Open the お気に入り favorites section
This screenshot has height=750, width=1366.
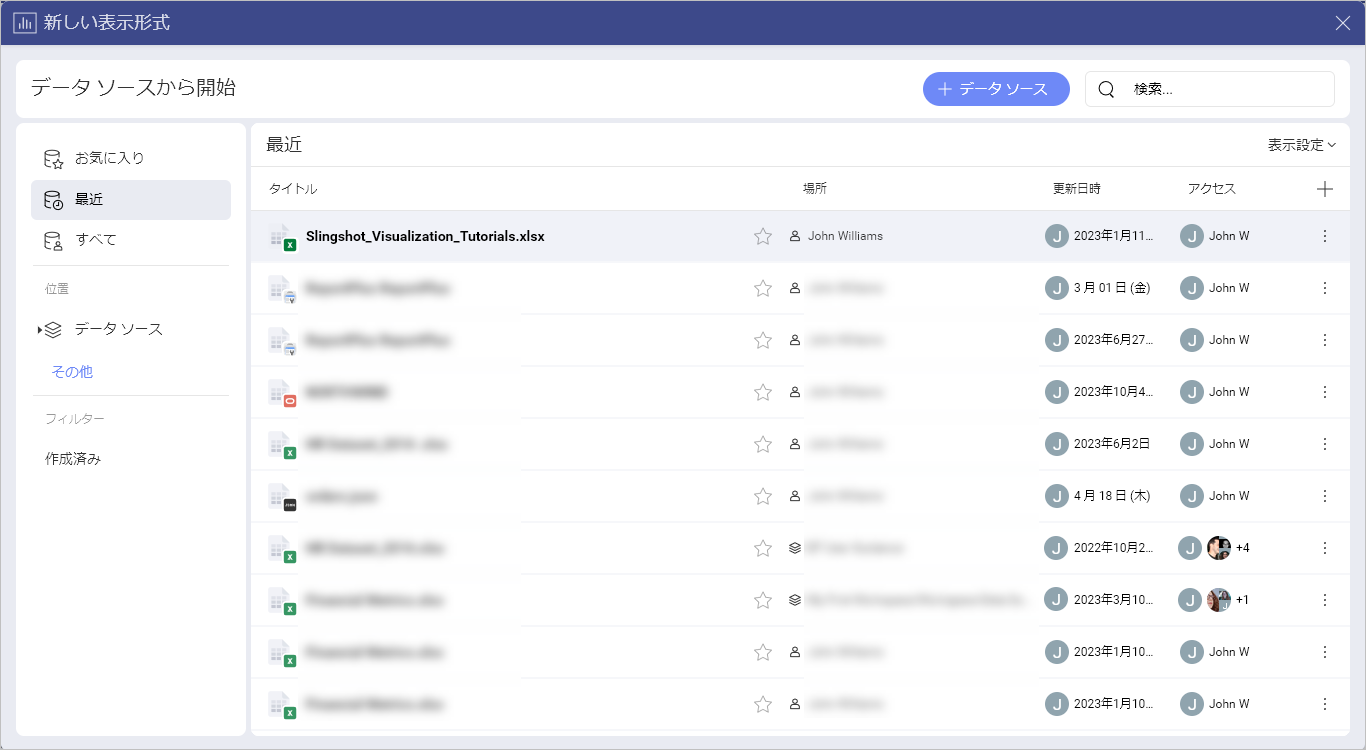tap(131, 158)
